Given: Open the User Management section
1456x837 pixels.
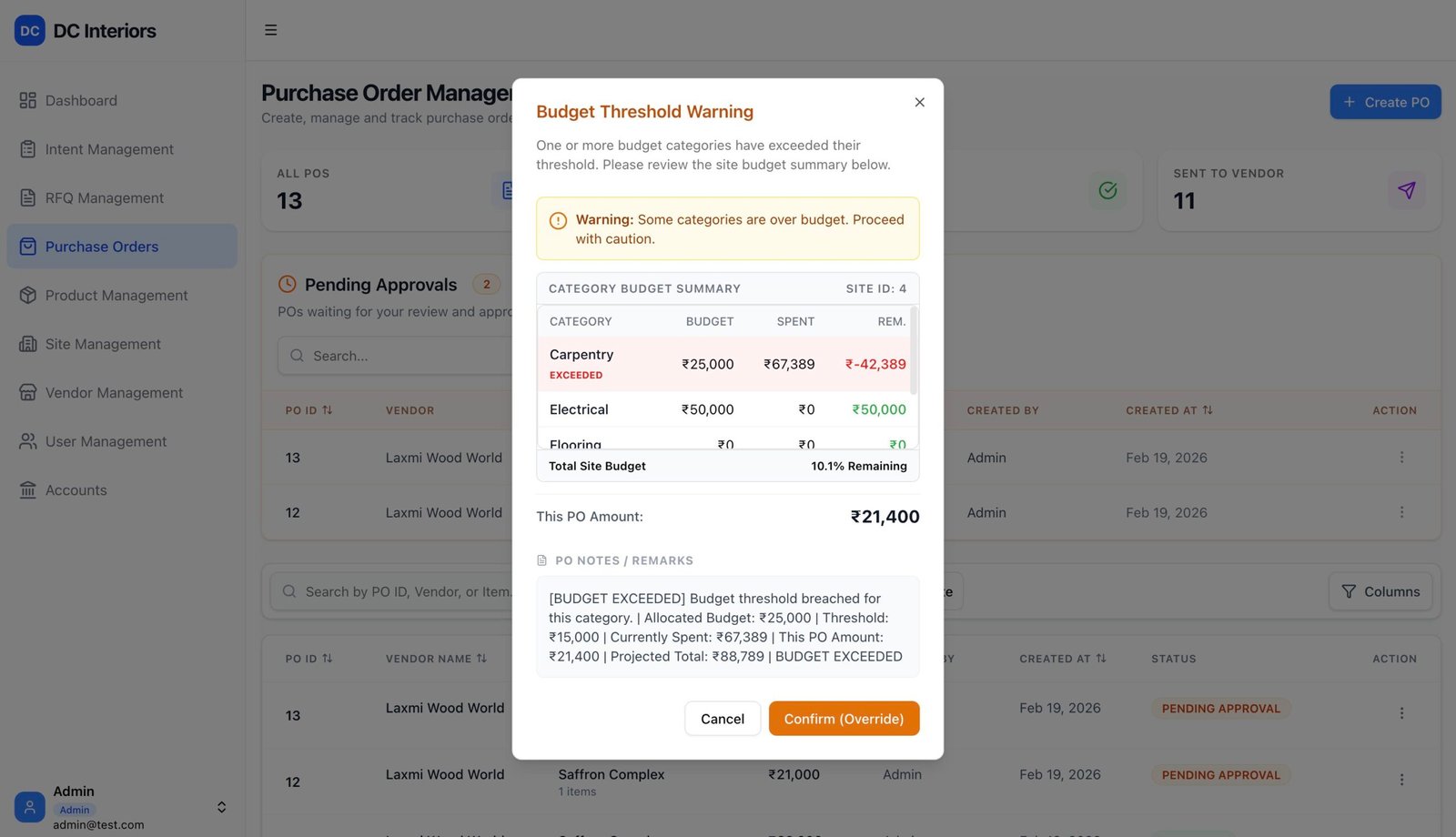Looking at the screenshot, I should point(106,441).
